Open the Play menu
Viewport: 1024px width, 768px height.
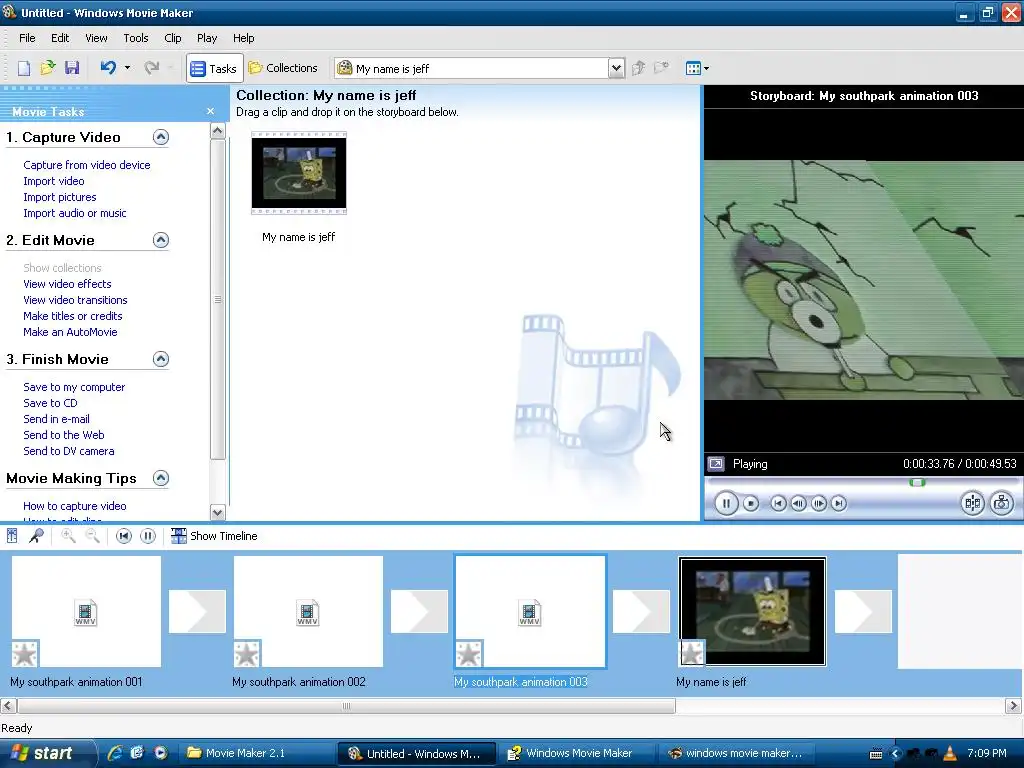207,38
